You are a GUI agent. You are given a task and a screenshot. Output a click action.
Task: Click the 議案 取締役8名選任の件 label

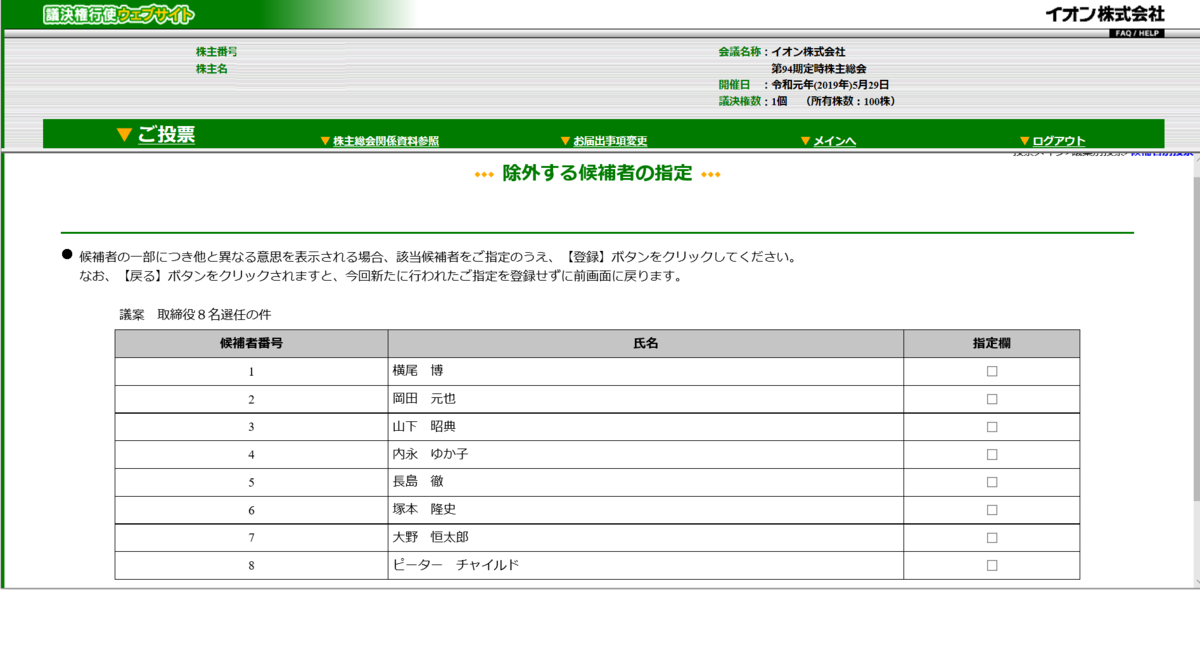click(195, 314)
